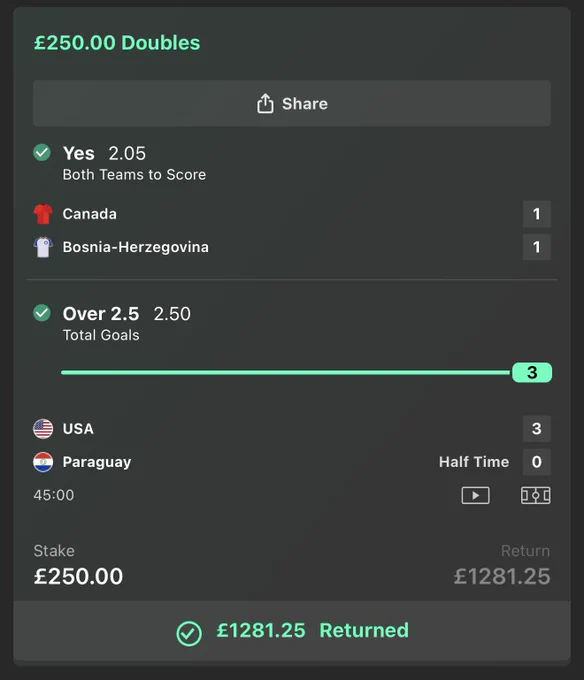Click the Half Time status label
The height and width of the screenshot is (680, 584).
[x=474, y=462]
